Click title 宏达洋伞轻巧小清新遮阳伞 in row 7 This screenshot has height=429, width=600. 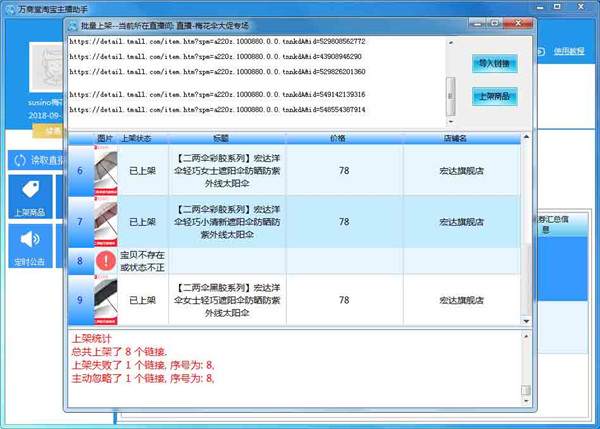point(227,222)
